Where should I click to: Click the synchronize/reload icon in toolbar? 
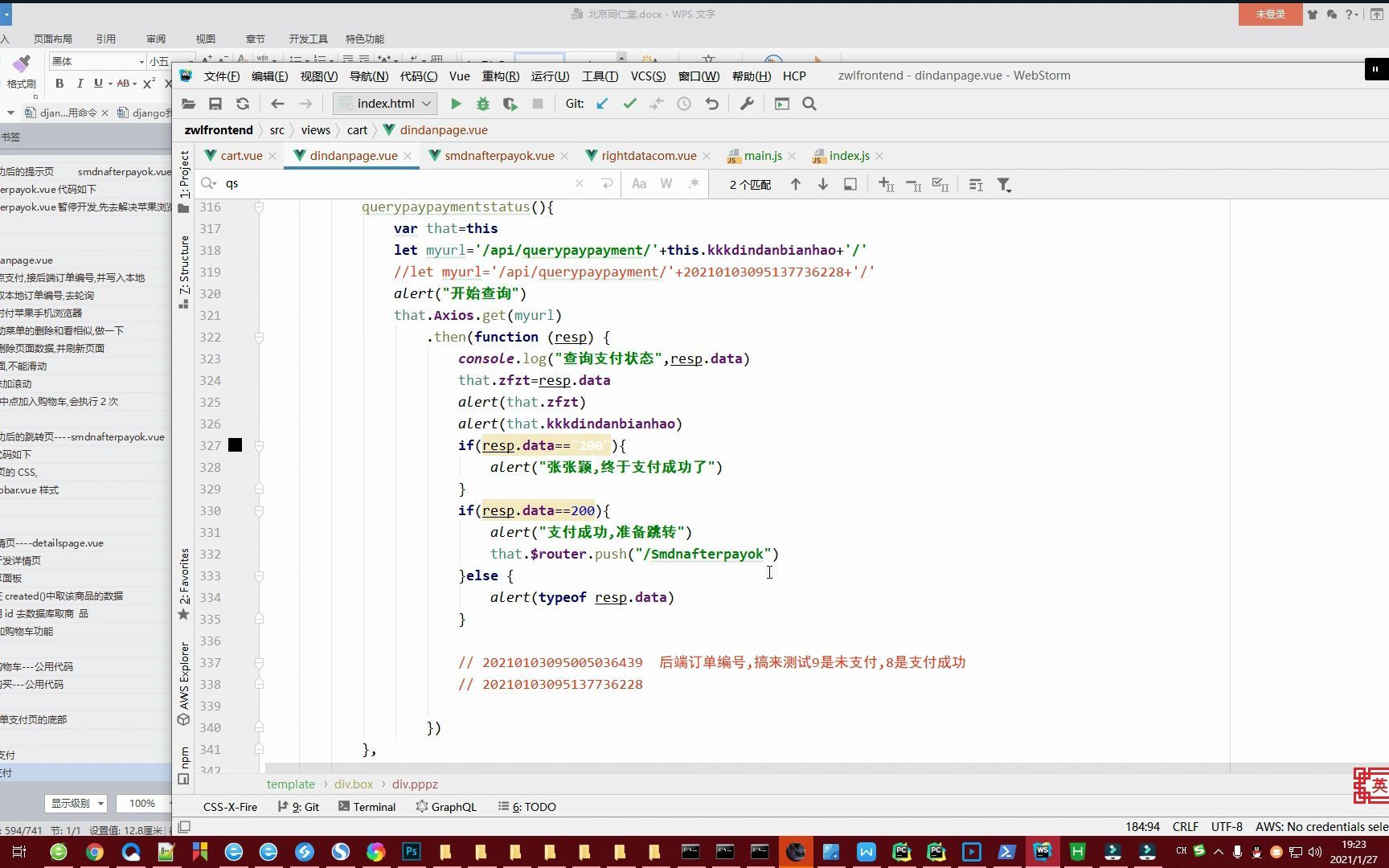243,104
